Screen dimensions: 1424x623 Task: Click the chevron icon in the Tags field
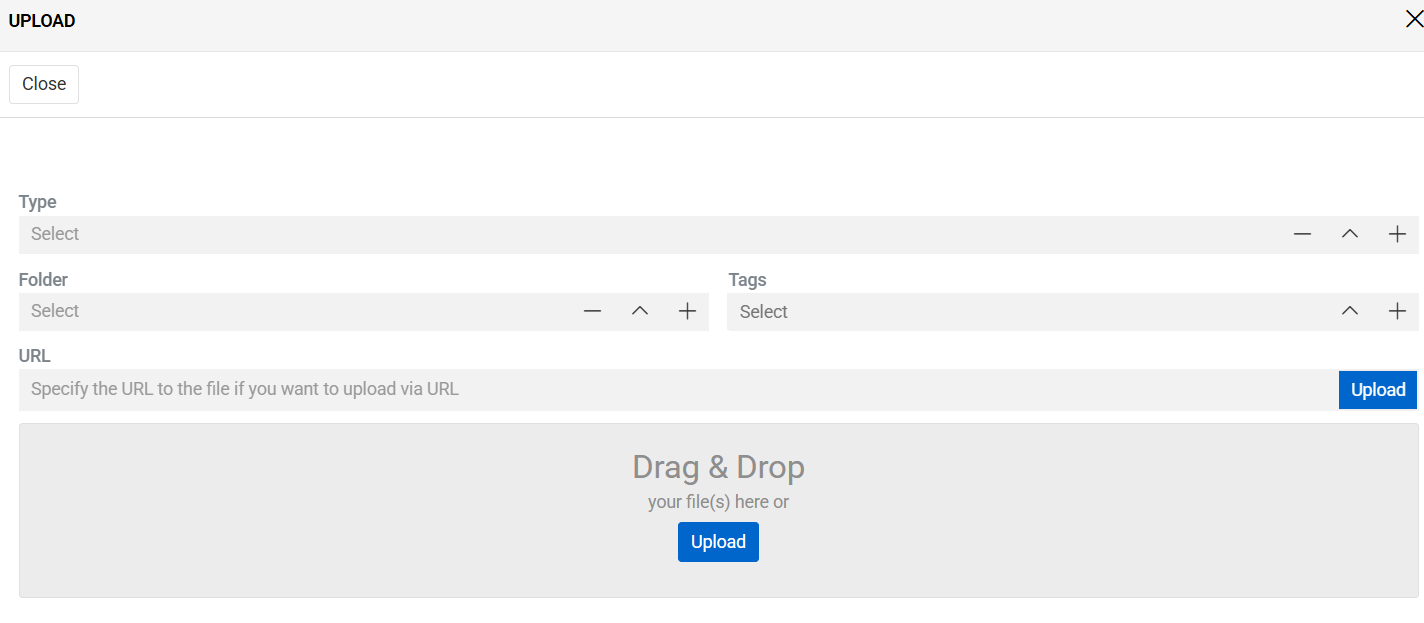point(1350,310)
